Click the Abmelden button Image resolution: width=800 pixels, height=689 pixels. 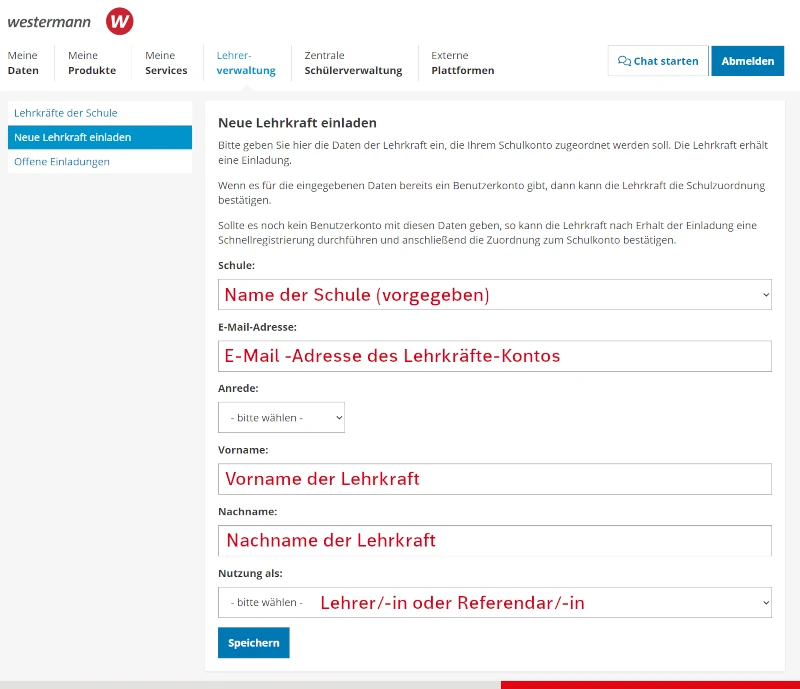[747, 61]
